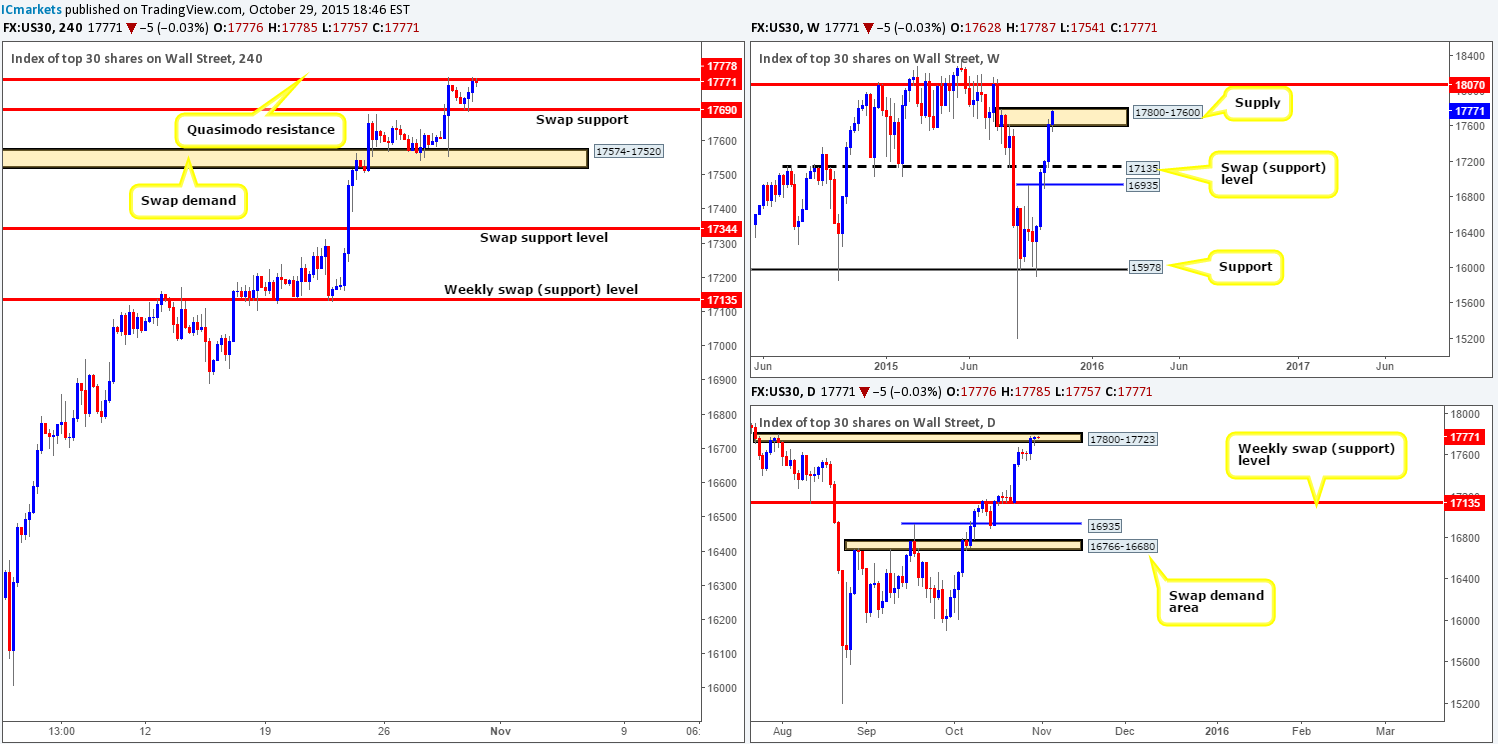This screenshot has width=1498, height=744.
Task: Select the 'Swap (support) level' callout on weekly chart
Action: (1271, 175)
